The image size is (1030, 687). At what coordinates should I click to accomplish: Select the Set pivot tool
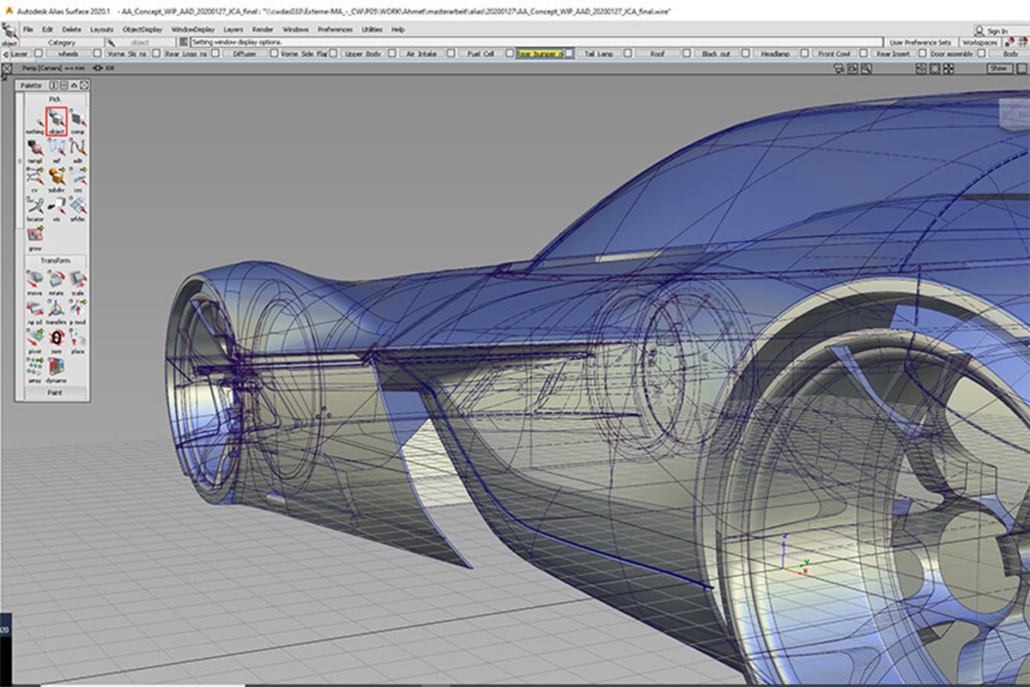[x=35, y=341]
